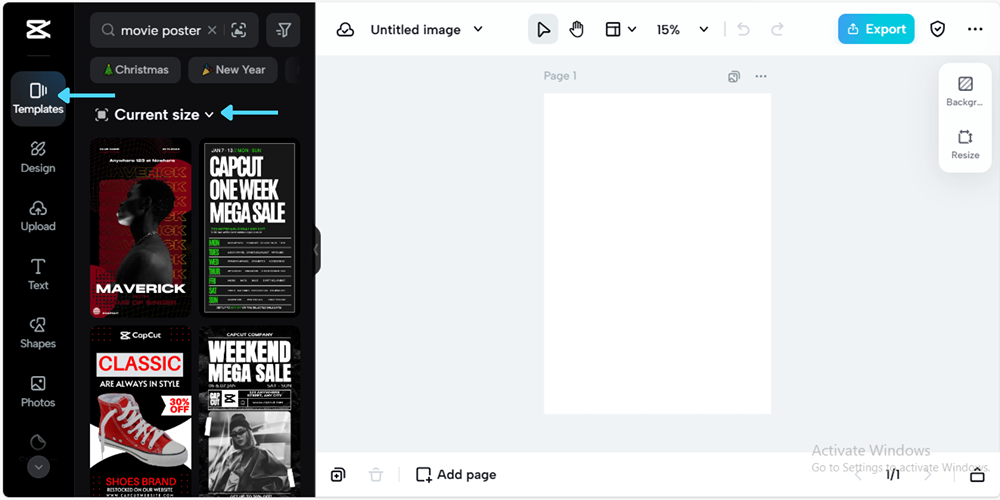Choose the CapCut One Week Mega Sale template
1000x500 pixels.
pos(249,228)
